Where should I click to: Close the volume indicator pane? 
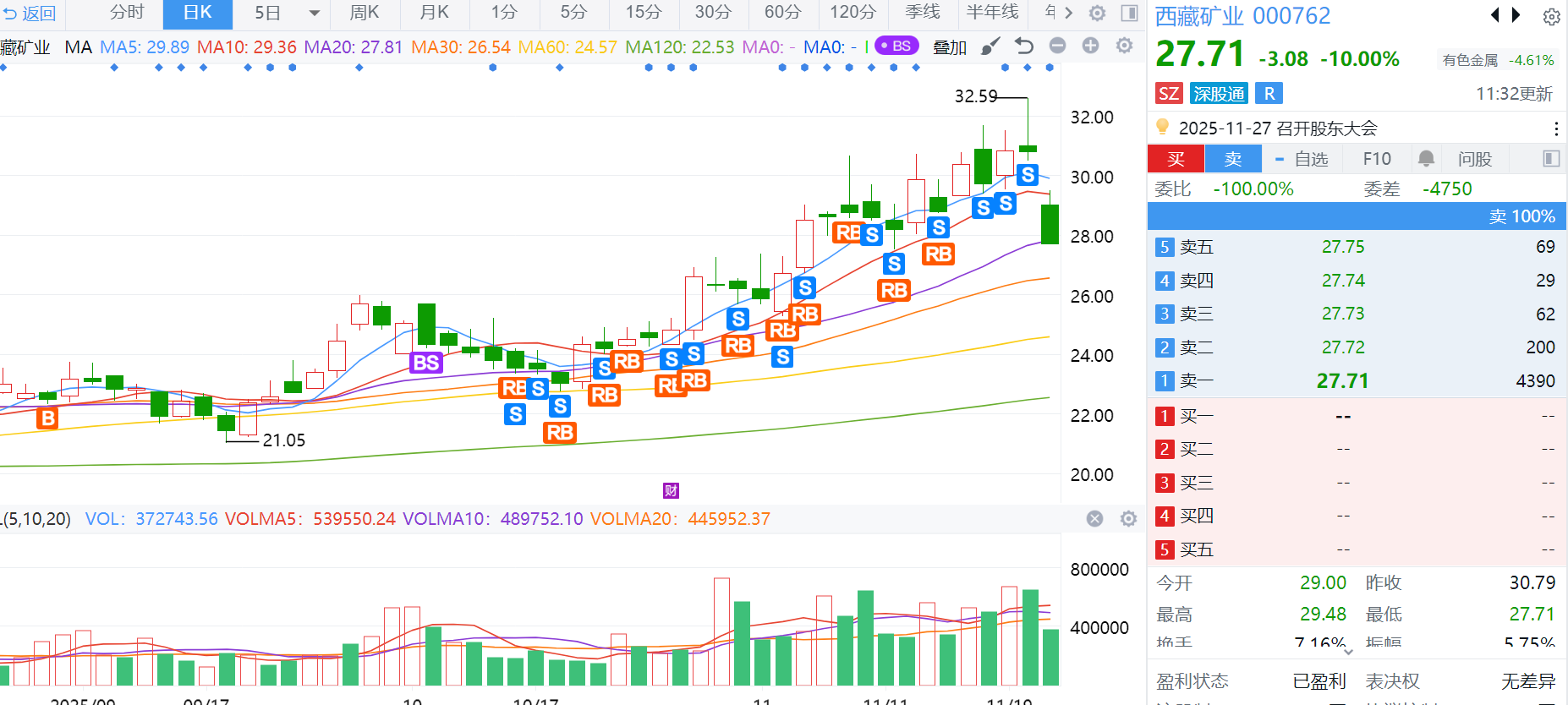[1094, 518]
